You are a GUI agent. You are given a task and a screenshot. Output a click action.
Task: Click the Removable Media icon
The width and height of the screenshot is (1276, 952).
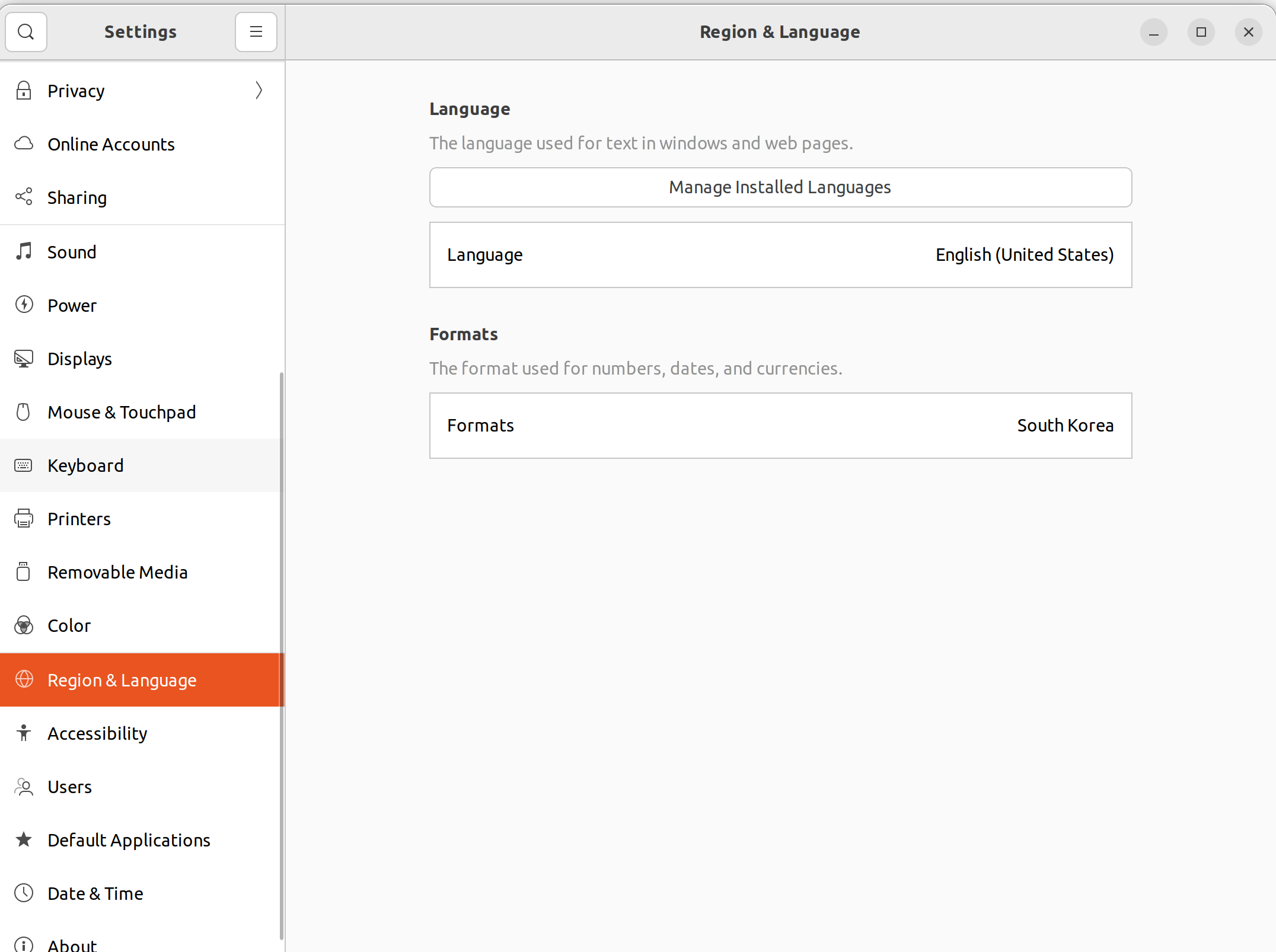(x=24, y=572)
